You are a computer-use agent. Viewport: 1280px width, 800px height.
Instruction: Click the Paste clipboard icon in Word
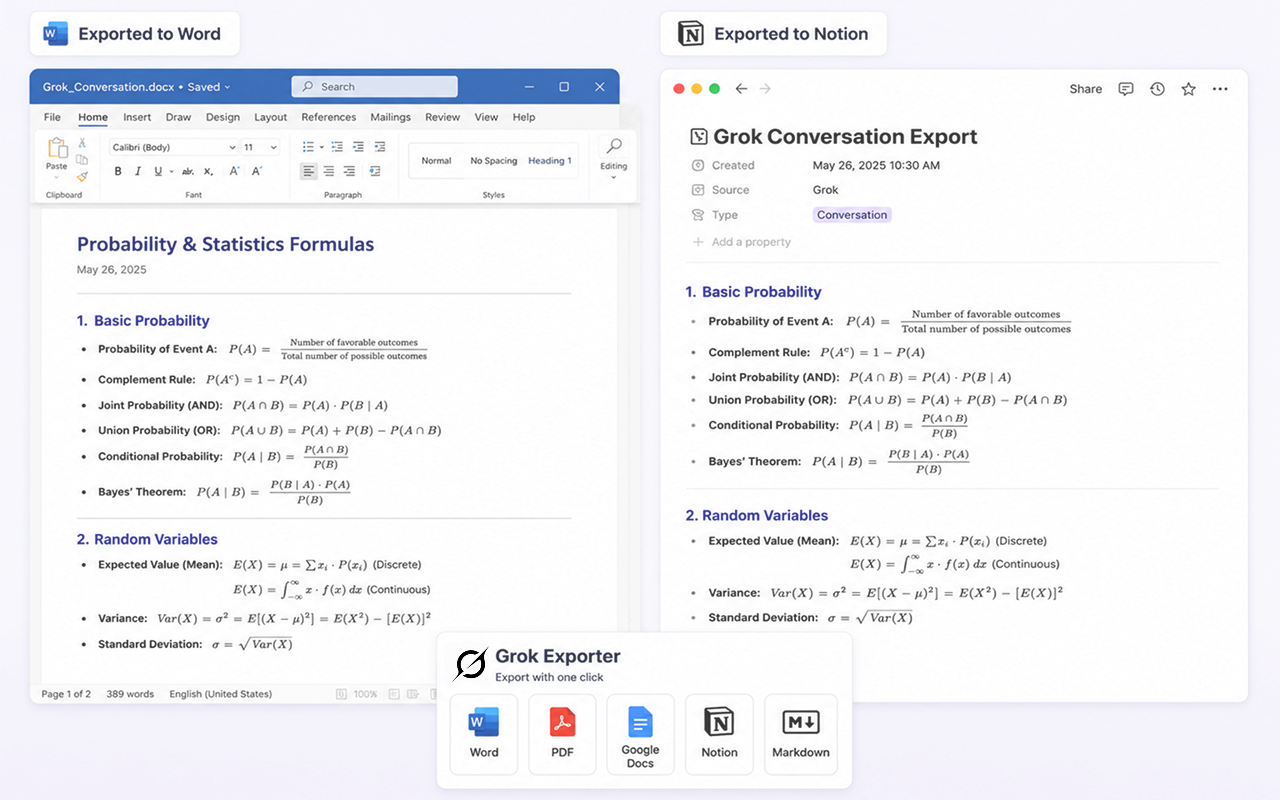58,148
